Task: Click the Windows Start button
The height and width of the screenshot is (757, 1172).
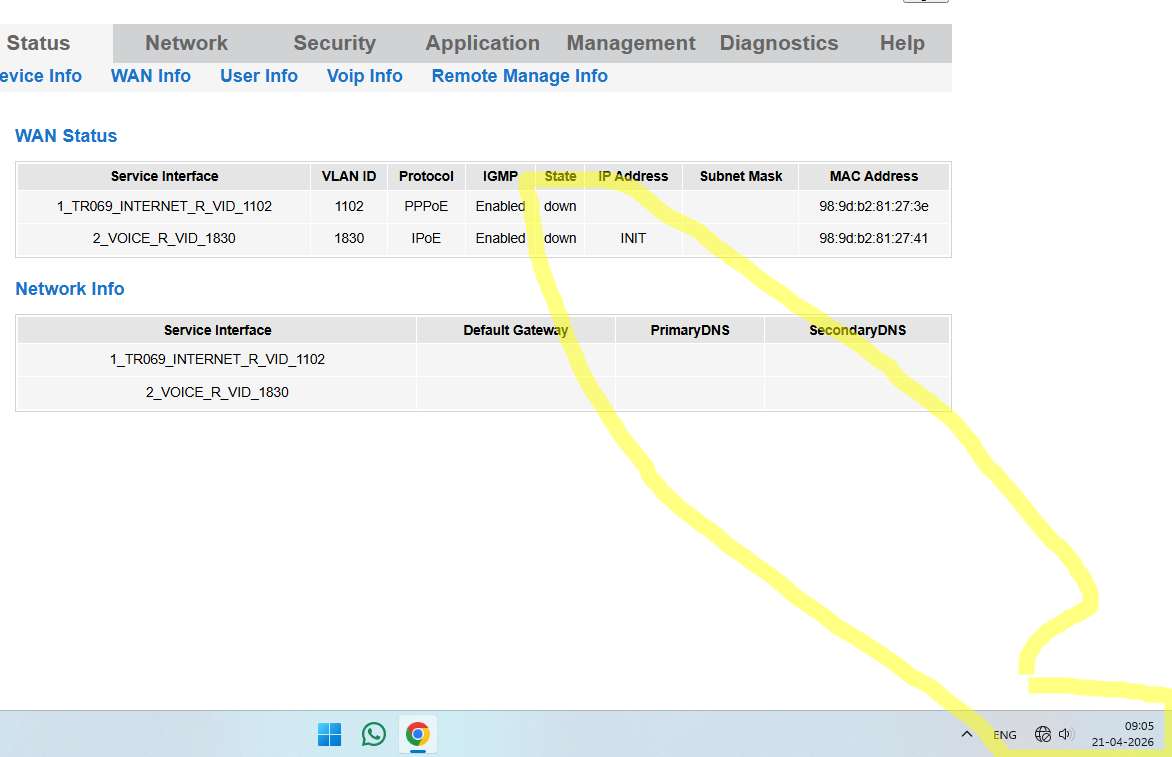Action: (x=330, y=735)
